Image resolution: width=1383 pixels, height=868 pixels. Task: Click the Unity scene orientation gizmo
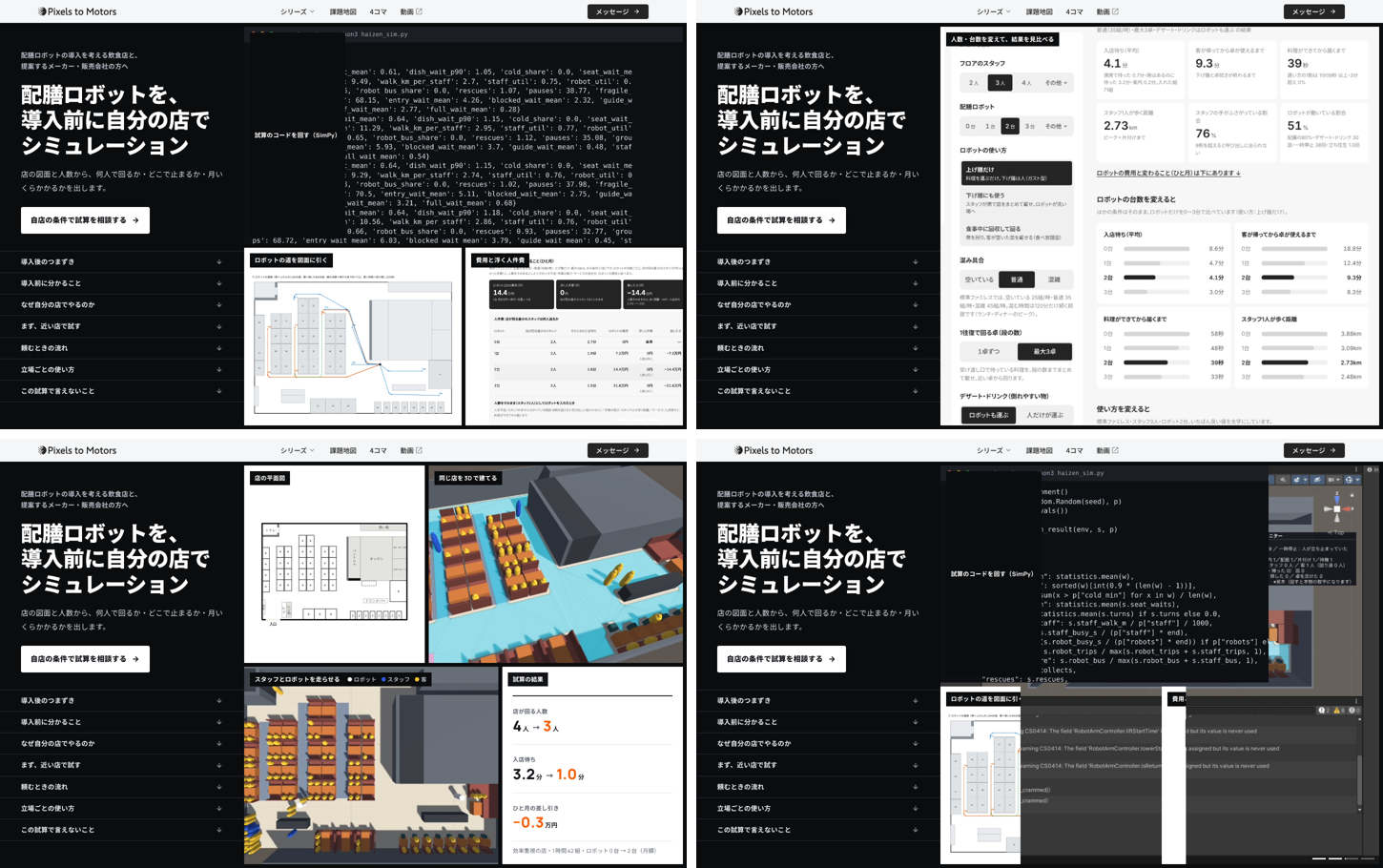(1336, 507)
